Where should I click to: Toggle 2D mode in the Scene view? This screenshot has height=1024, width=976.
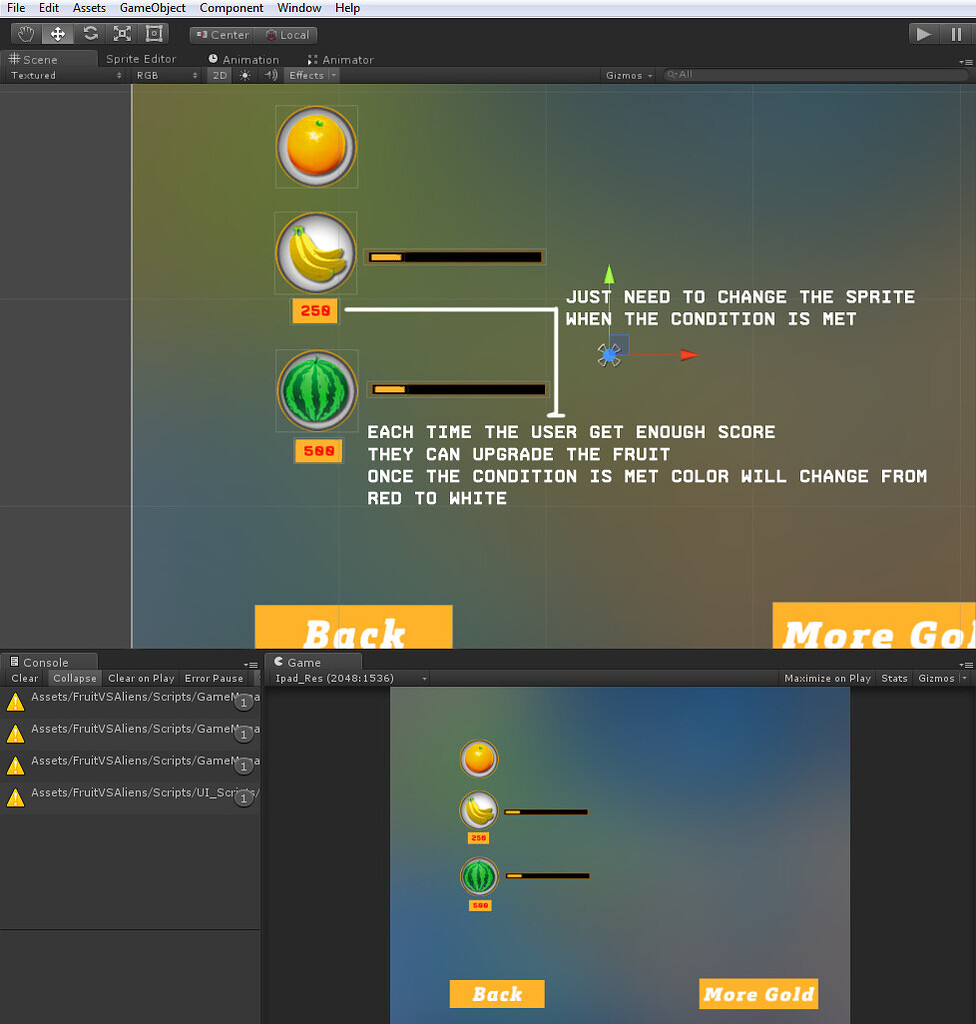[219, 75]
